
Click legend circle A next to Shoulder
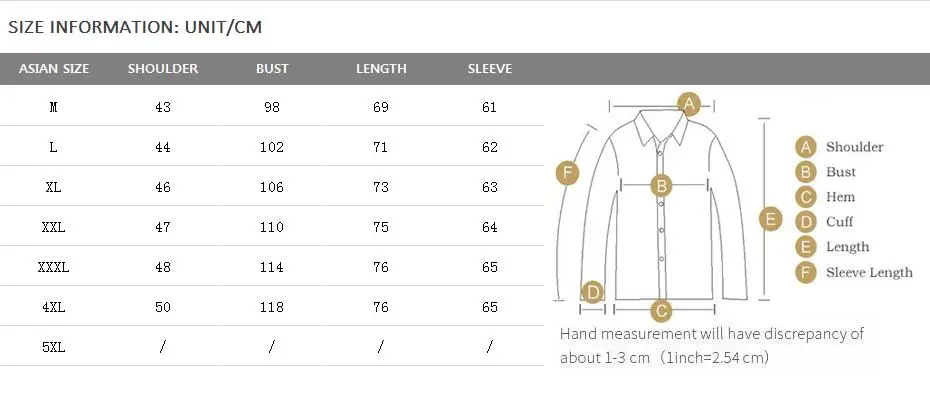(805, 147)
